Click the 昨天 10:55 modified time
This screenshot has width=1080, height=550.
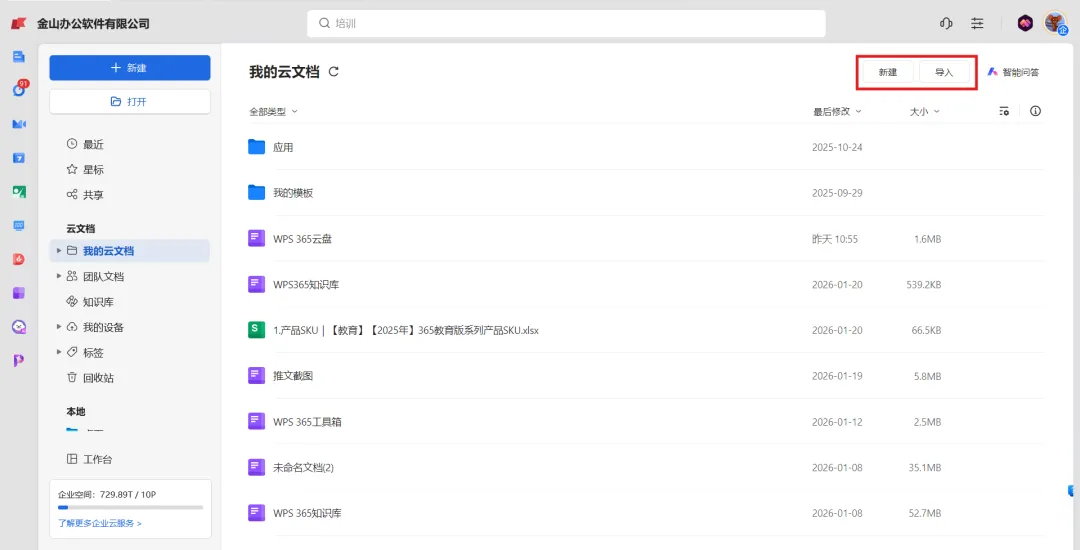[835, 239]
